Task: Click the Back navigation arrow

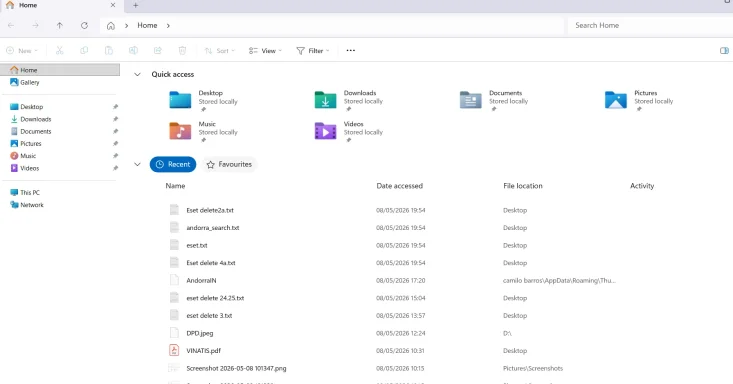Action: point(11,25)
